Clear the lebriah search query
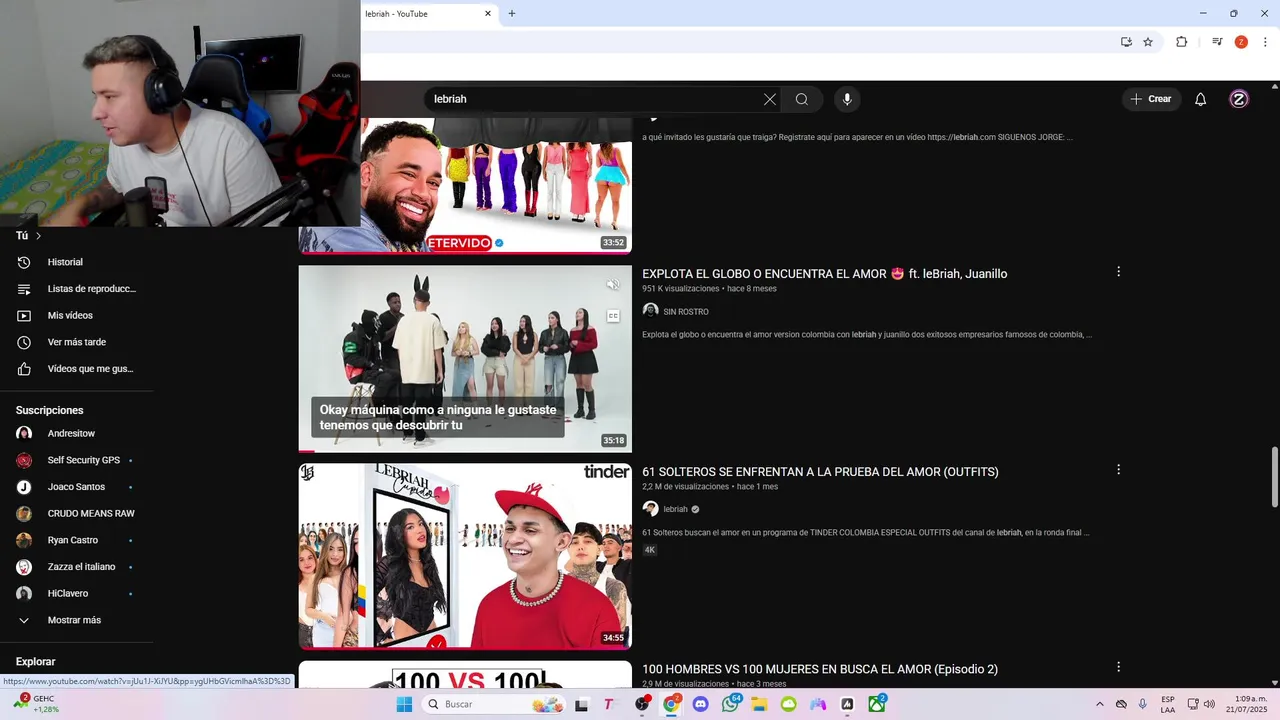This screenshot has height=720, width=1280. (769, 99)
